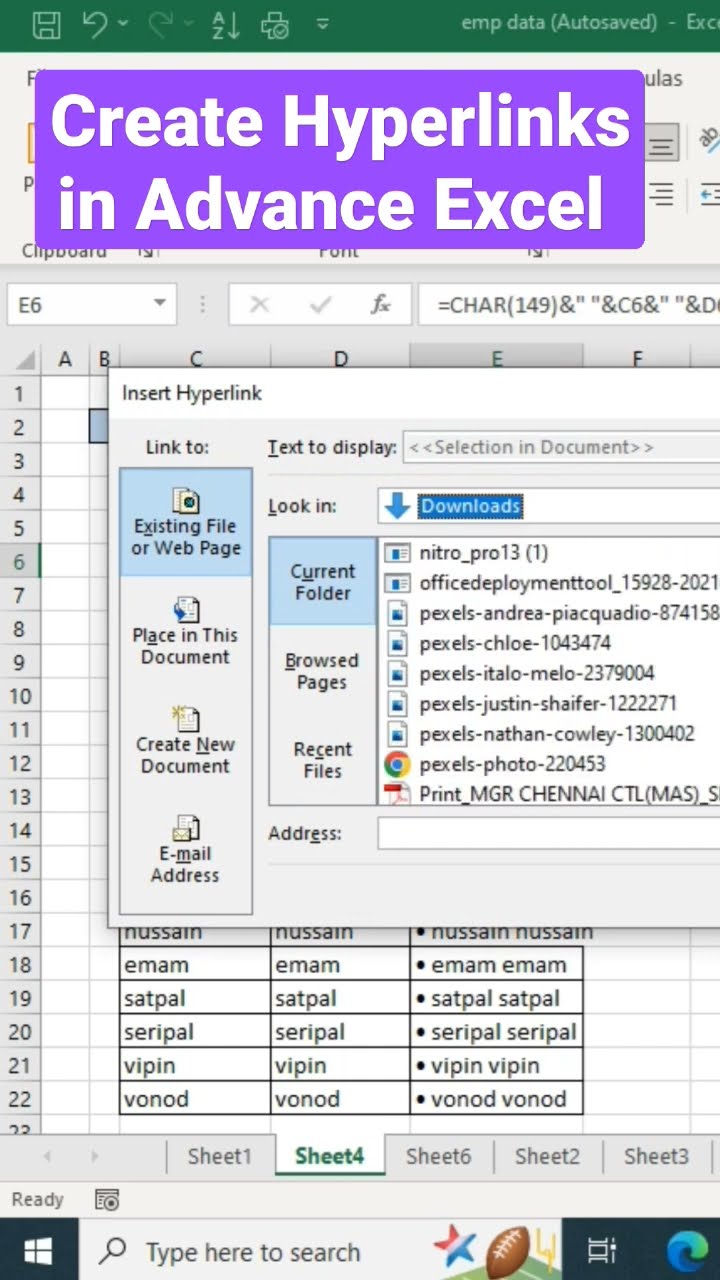
Task: Select E-mail Address link option
Action: 186,849
